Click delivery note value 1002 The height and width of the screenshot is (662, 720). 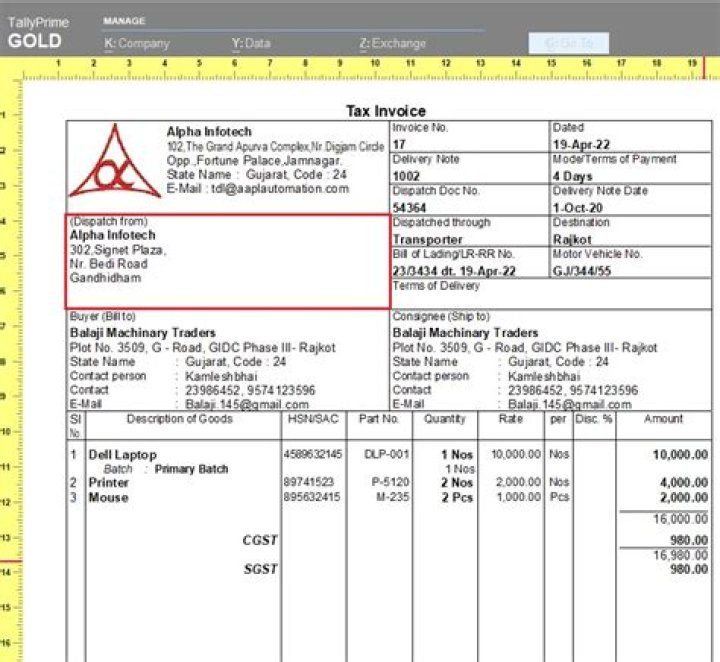[x=406, y=176]
